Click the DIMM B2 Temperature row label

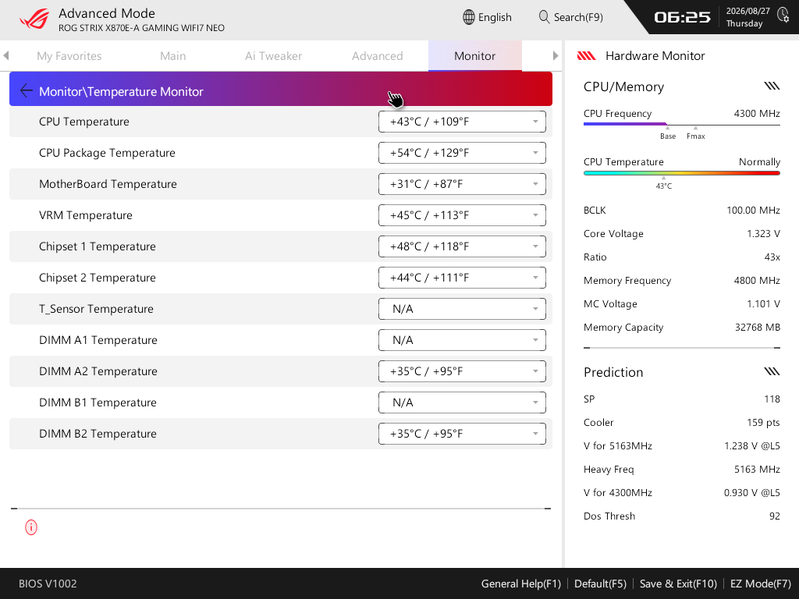[98, 433]
